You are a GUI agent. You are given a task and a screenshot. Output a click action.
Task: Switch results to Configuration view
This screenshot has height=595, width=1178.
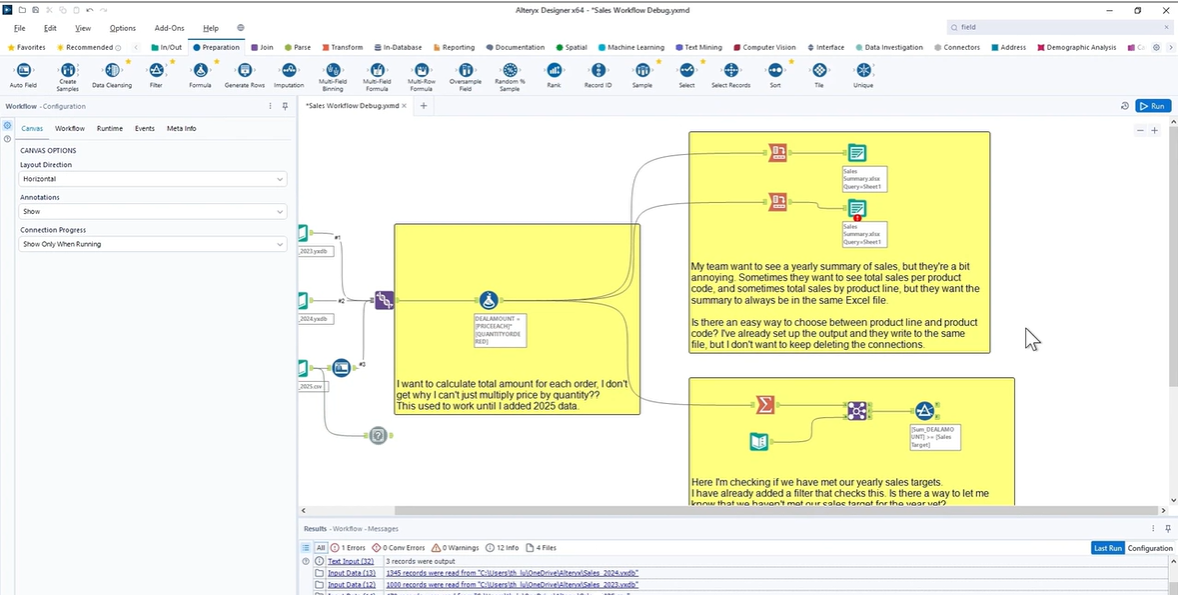click(1149, 548)
